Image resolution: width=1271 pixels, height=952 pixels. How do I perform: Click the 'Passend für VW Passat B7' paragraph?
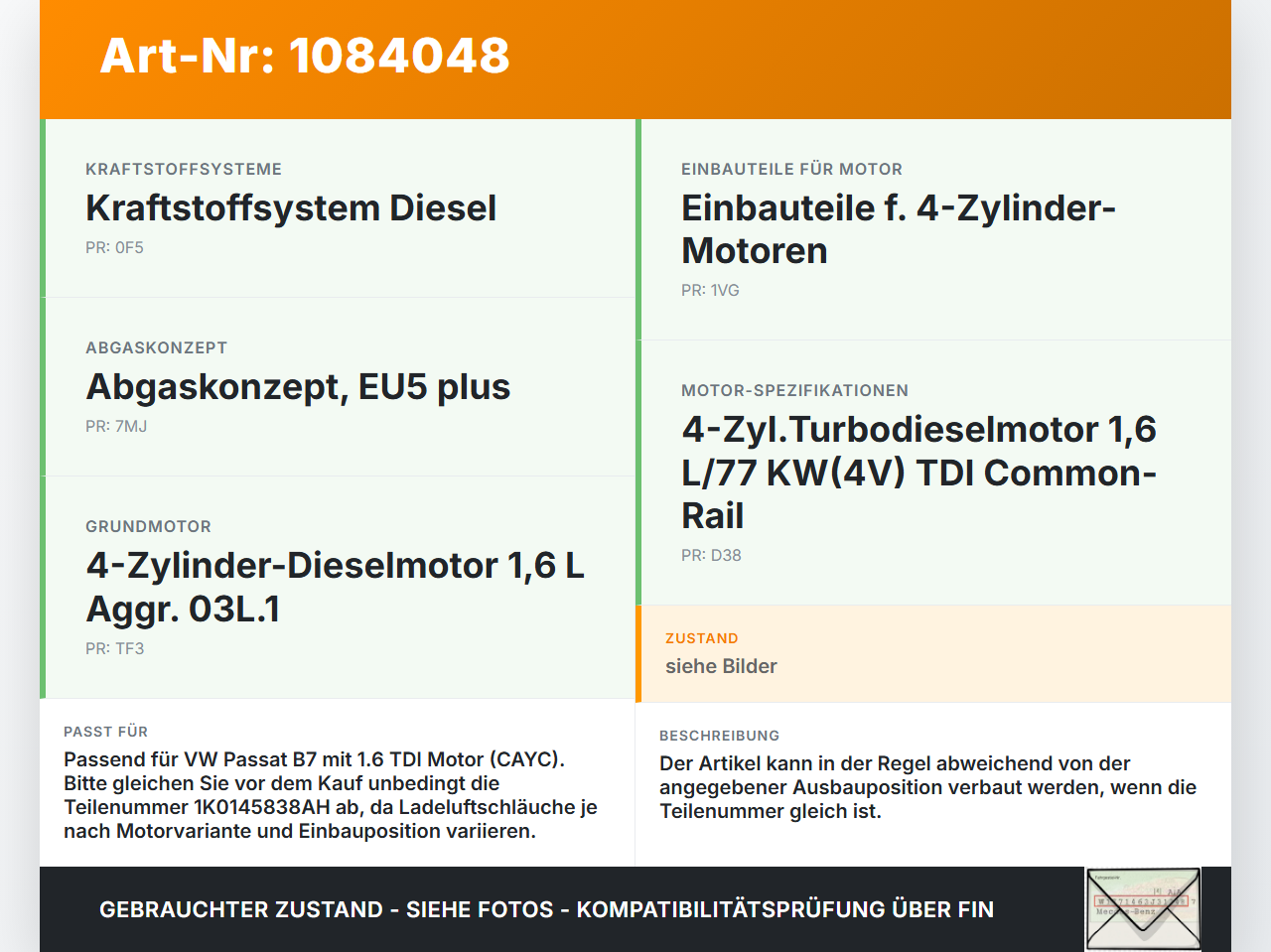coord(331,795)
